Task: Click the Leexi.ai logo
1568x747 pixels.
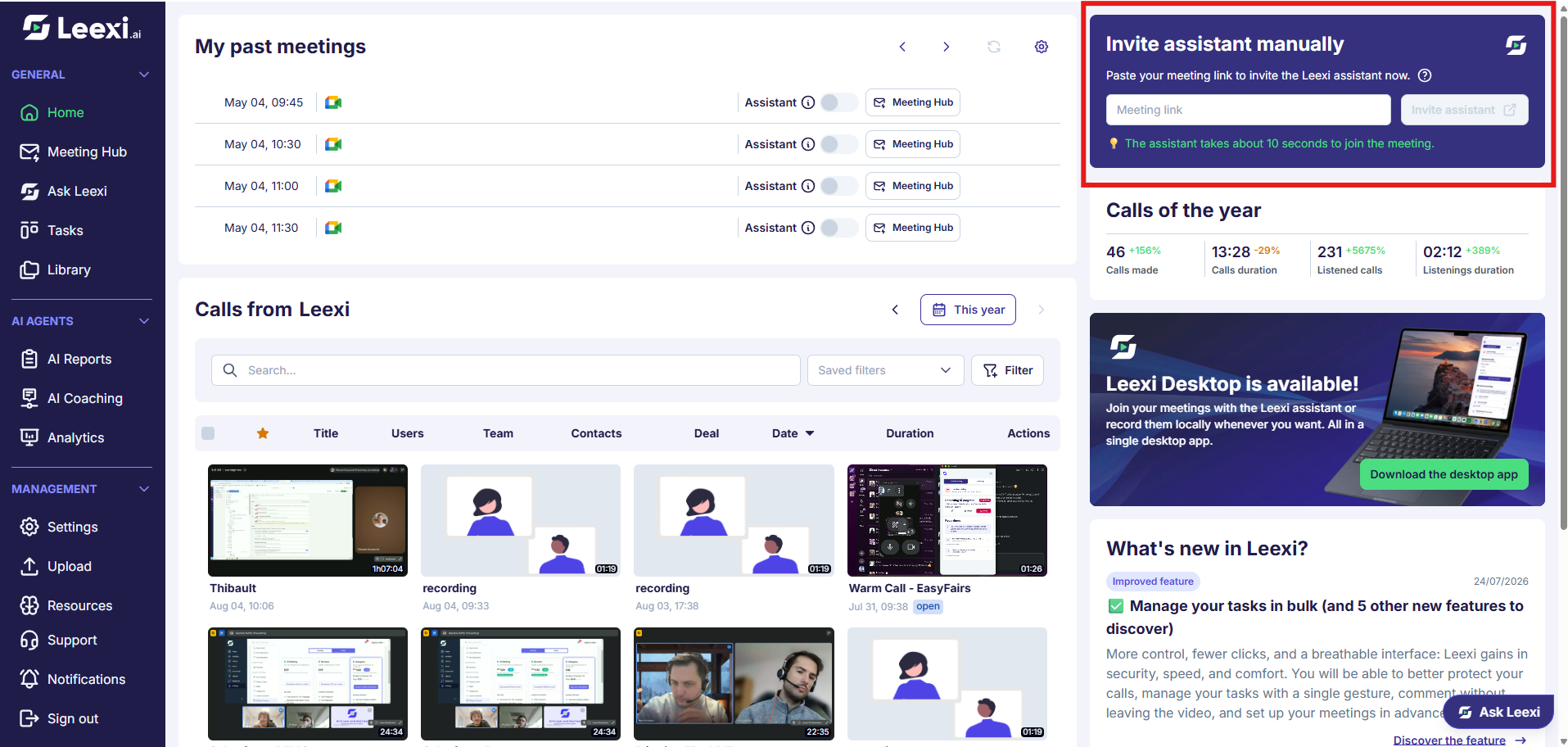Action: pyautogui.click(x=82, y=29)
